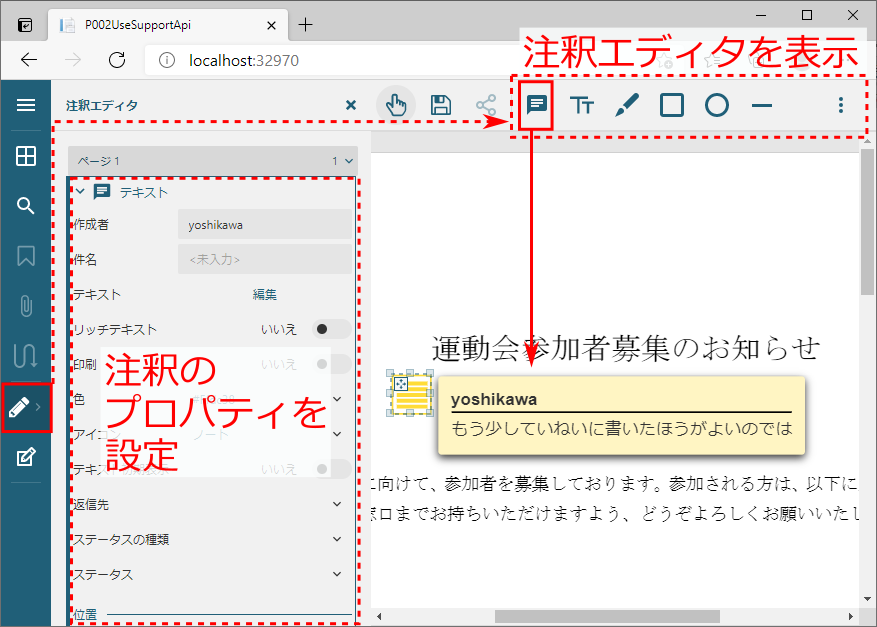The height and width of the screenshot is (627, 877).
Task: Open the アイコン dropdown
Action: (337, 434)
